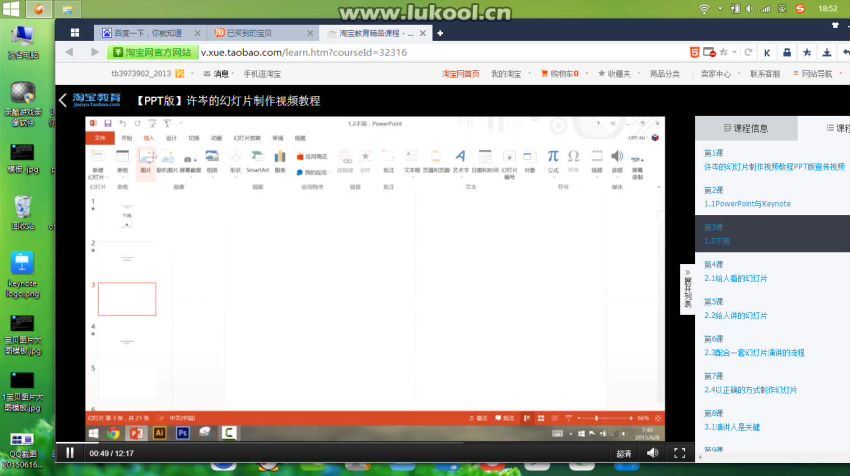The width and height of the screenshot is (850, 476).
Task: Click the 插入 ribbon tab in video
Action: pyautogui.click(x=149, y=138)
